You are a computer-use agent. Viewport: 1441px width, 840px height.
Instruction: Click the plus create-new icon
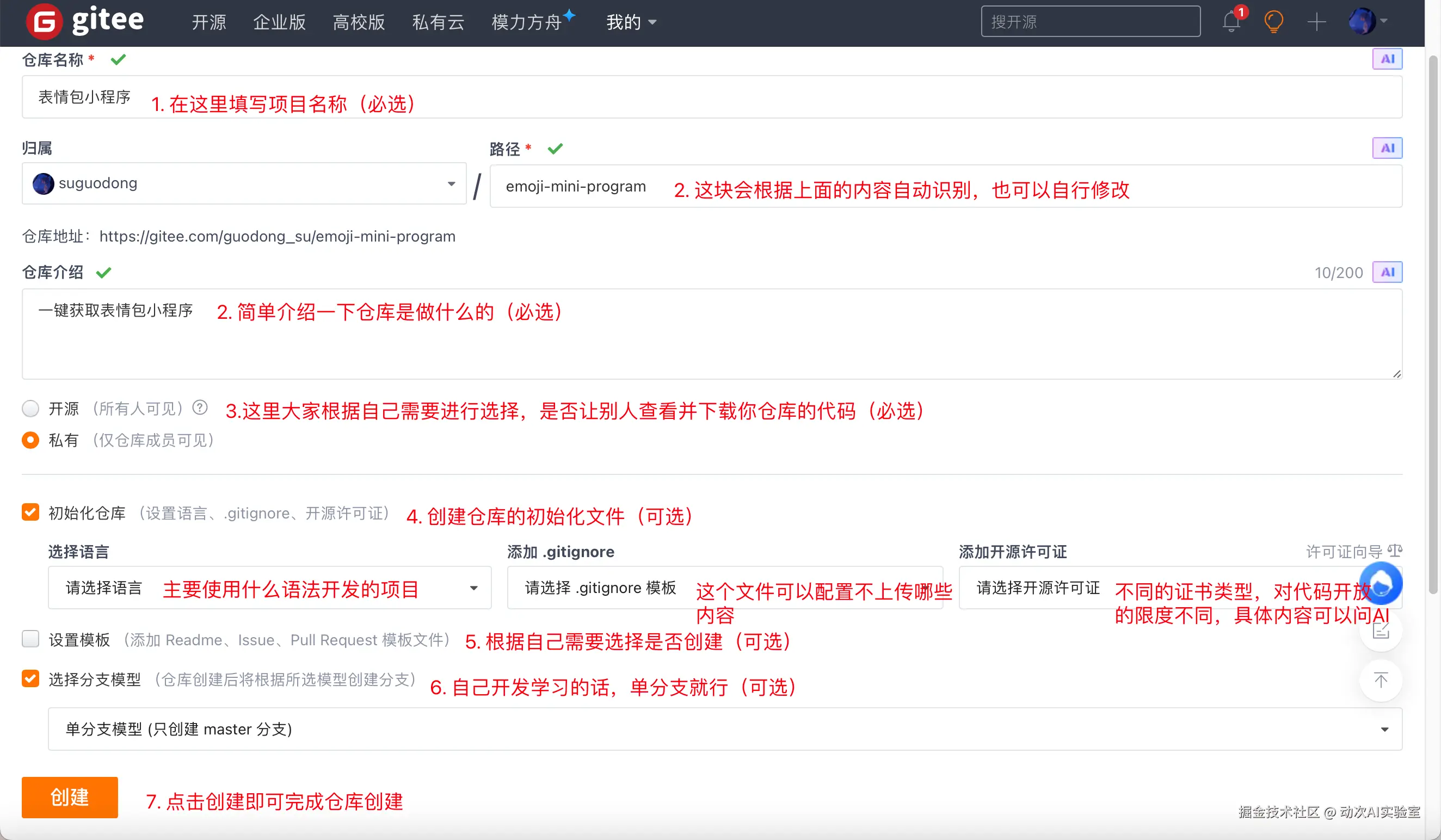1316,22
